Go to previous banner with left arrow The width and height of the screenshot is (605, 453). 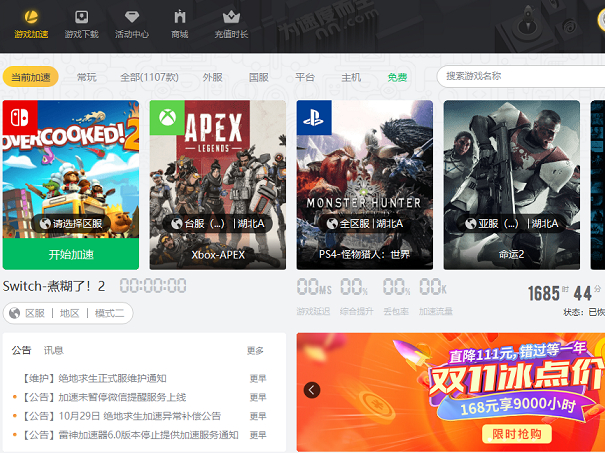coord(312,390)
